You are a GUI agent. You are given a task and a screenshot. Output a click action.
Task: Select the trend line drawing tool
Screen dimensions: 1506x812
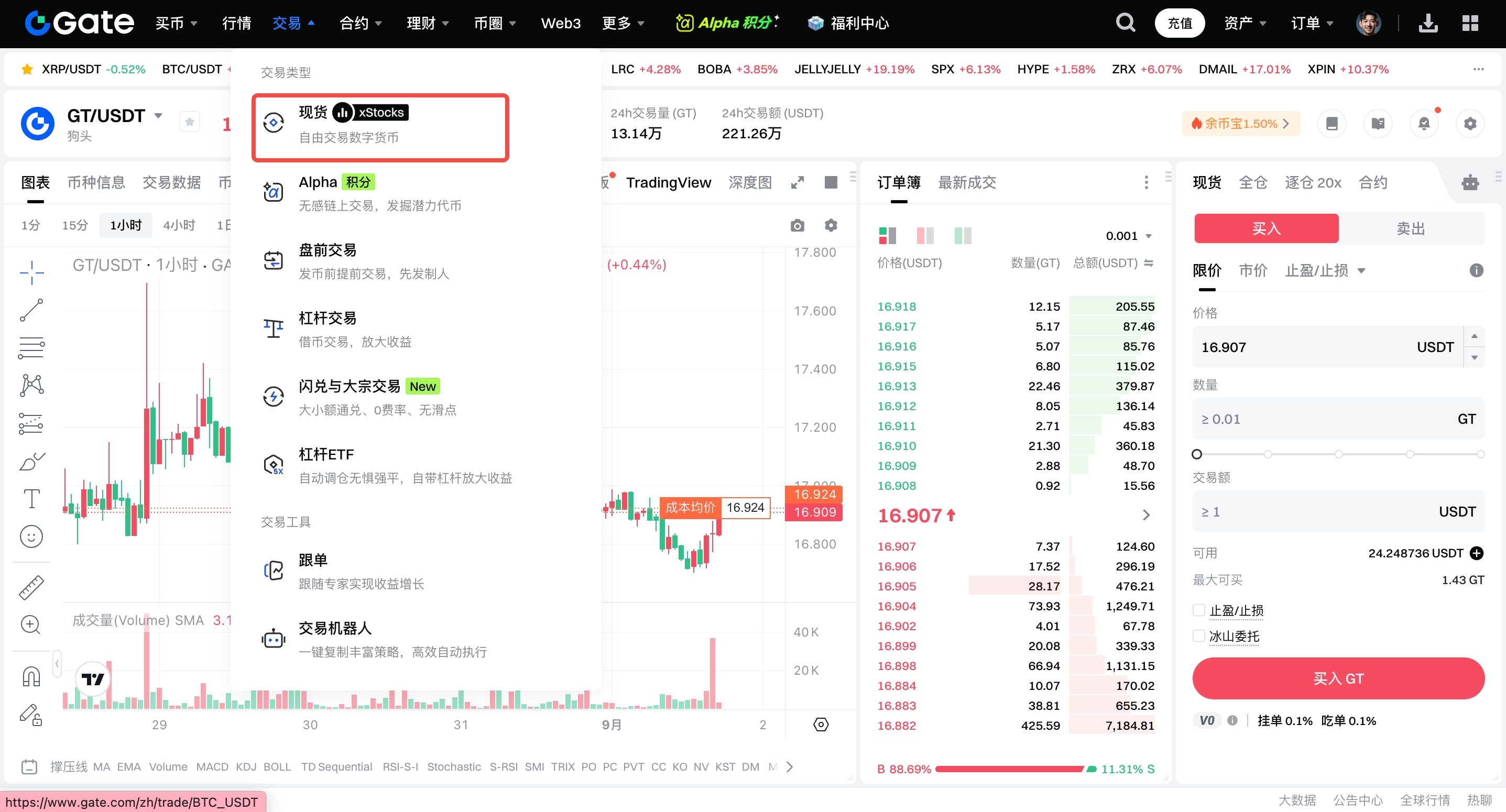(x=31, y=310)
